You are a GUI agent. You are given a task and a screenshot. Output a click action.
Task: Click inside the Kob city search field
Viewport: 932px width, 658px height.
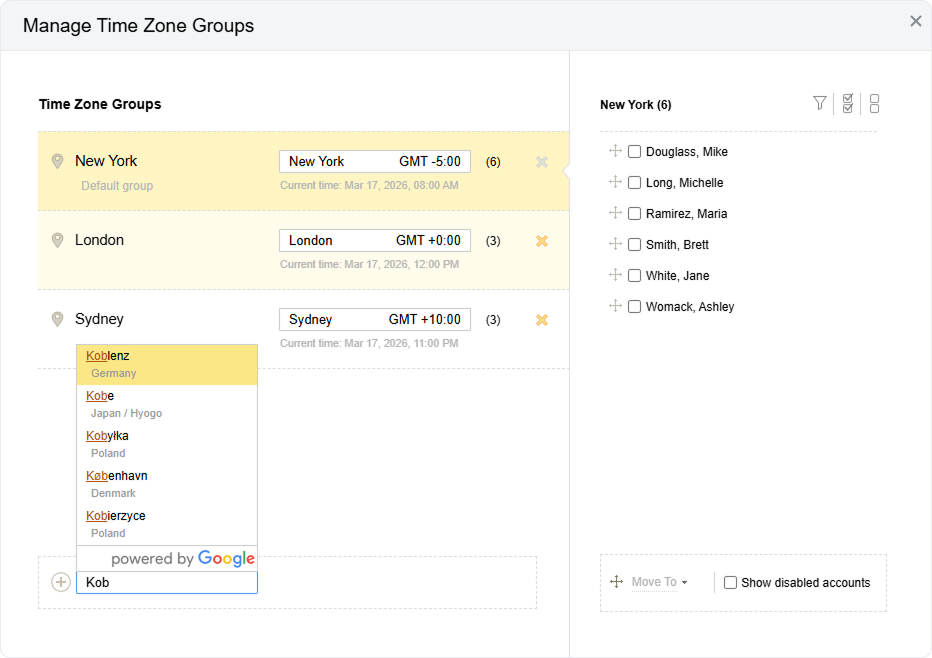[166, 582]
